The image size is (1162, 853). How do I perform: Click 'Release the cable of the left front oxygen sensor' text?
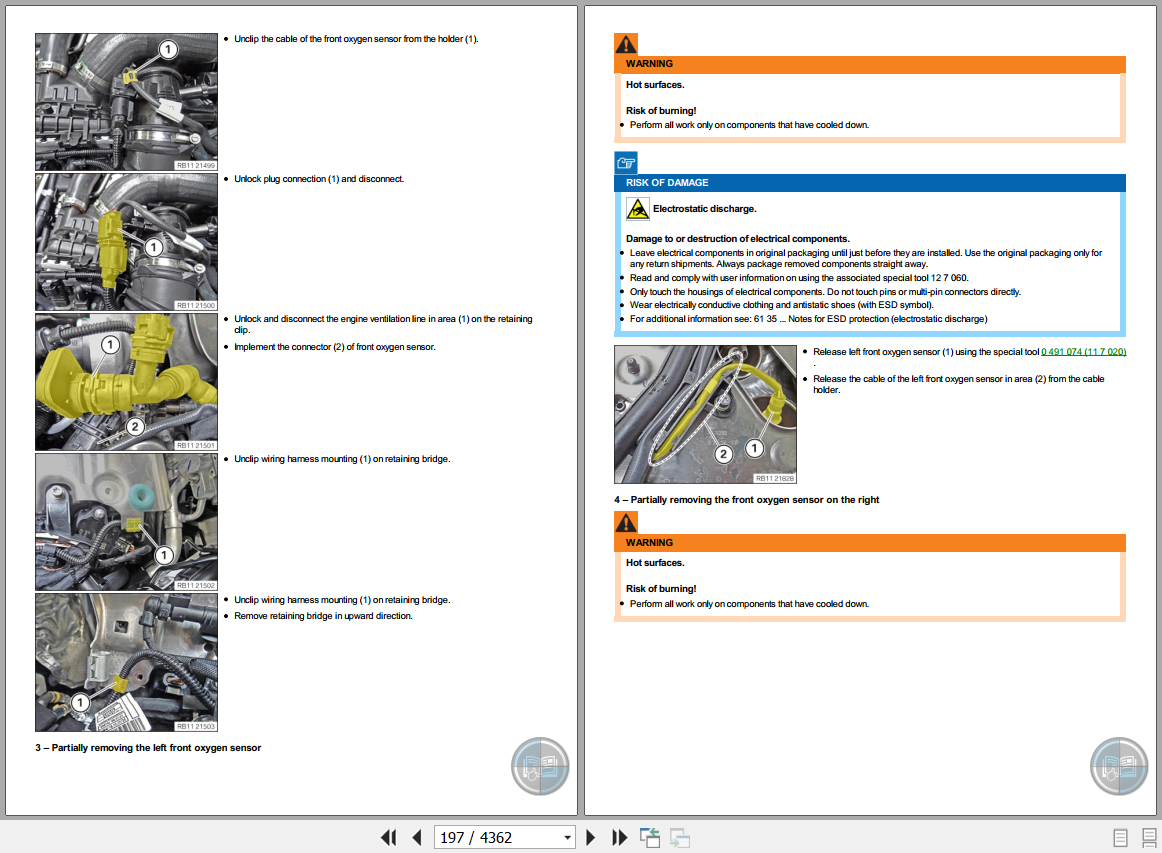pos(959,385)
